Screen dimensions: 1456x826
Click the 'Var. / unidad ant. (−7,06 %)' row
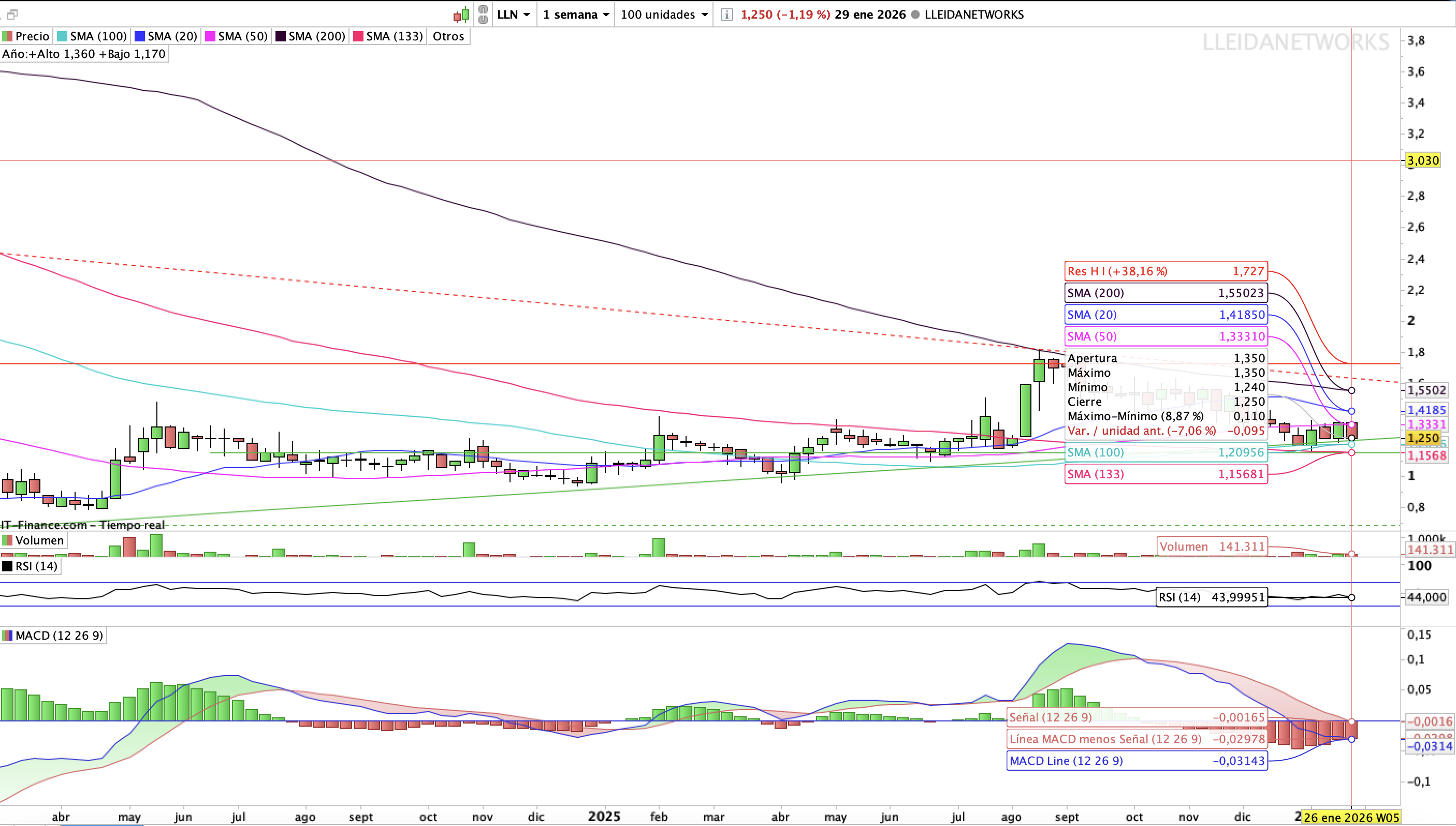point(1166,431)
